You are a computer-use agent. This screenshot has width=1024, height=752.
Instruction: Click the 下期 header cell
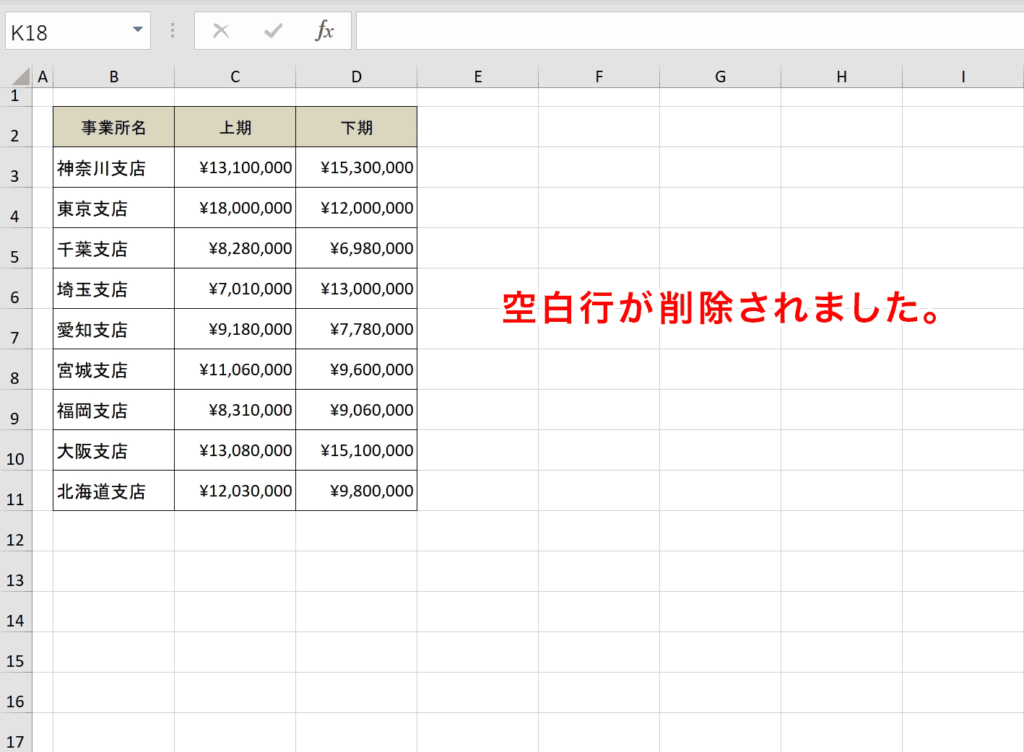(x=356, y=127)
